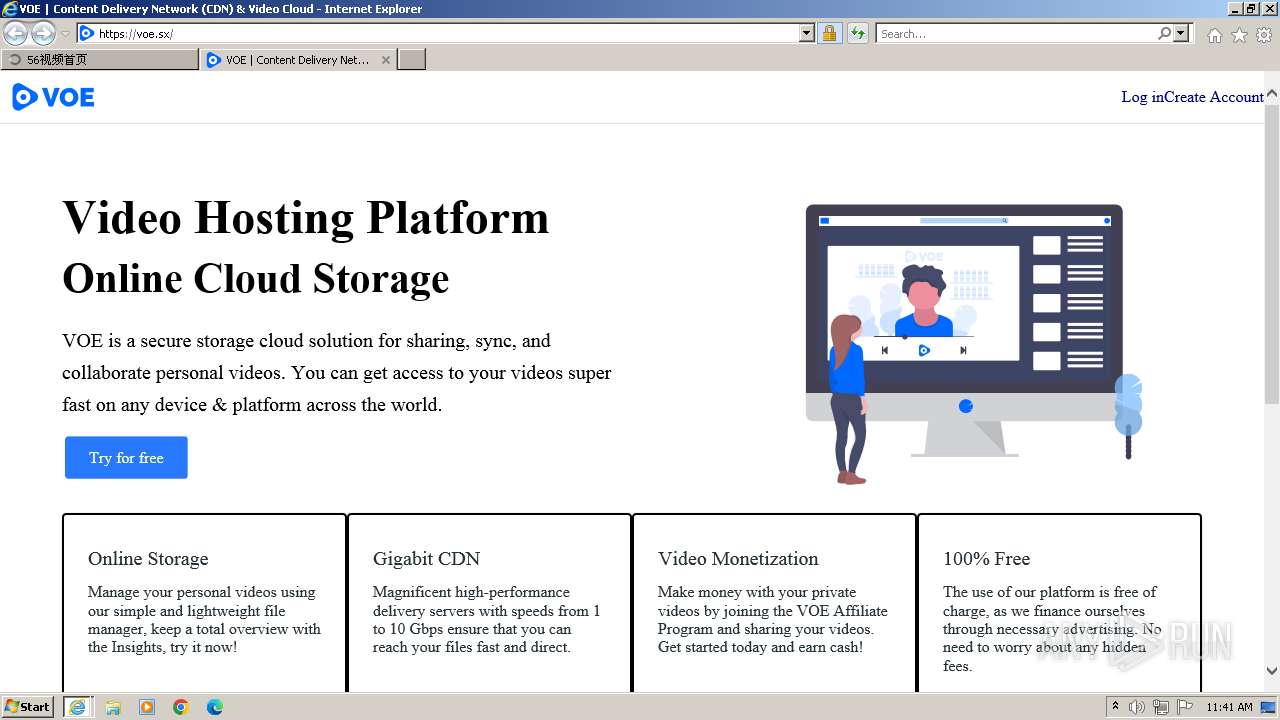Screen dimensions: 1280x720
Task: Click the network tray icon
Action: [x=1161, y=707]
